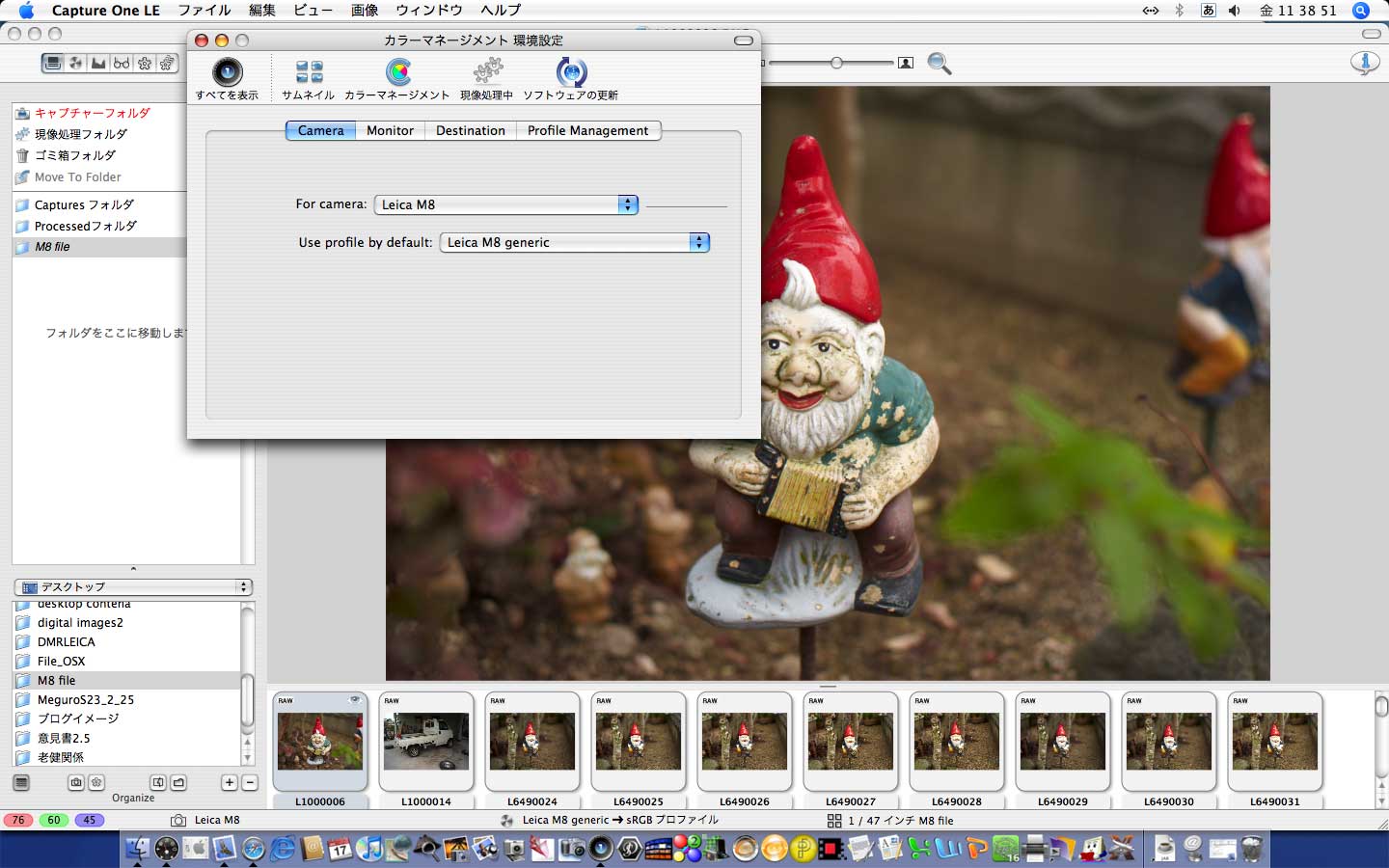The image size is (1389, 868).
Task: Switch to the Camera tab
Action: 321,130
